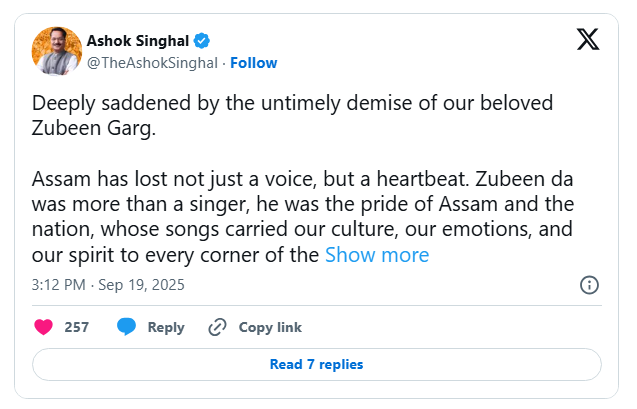Open the info circle icon
Viewport: 637px width, 409px height.
click(590, 285)
